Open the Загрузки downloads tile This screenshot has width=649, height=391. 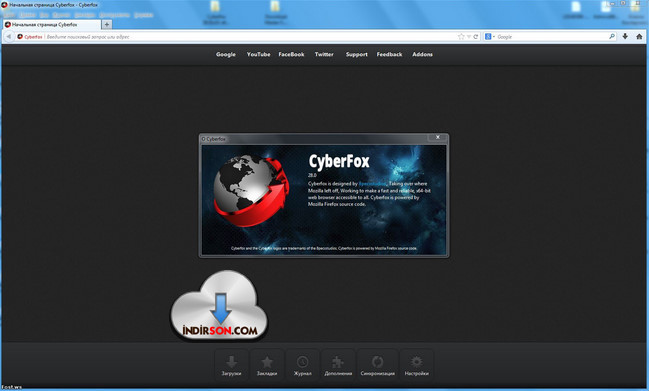[231, 365]
